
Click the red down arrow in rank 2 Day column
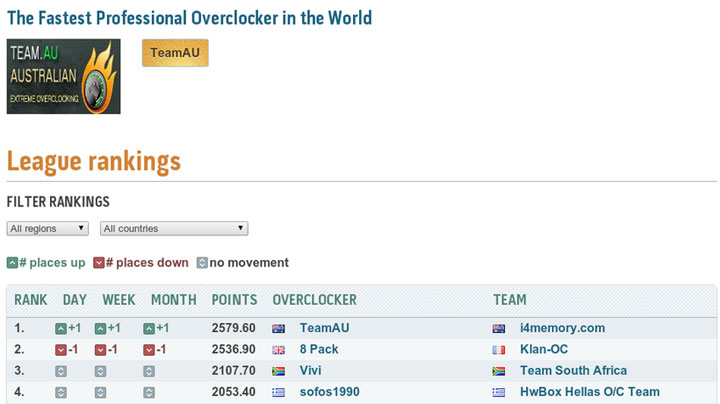pyautogui.click(x=61, y=349)
